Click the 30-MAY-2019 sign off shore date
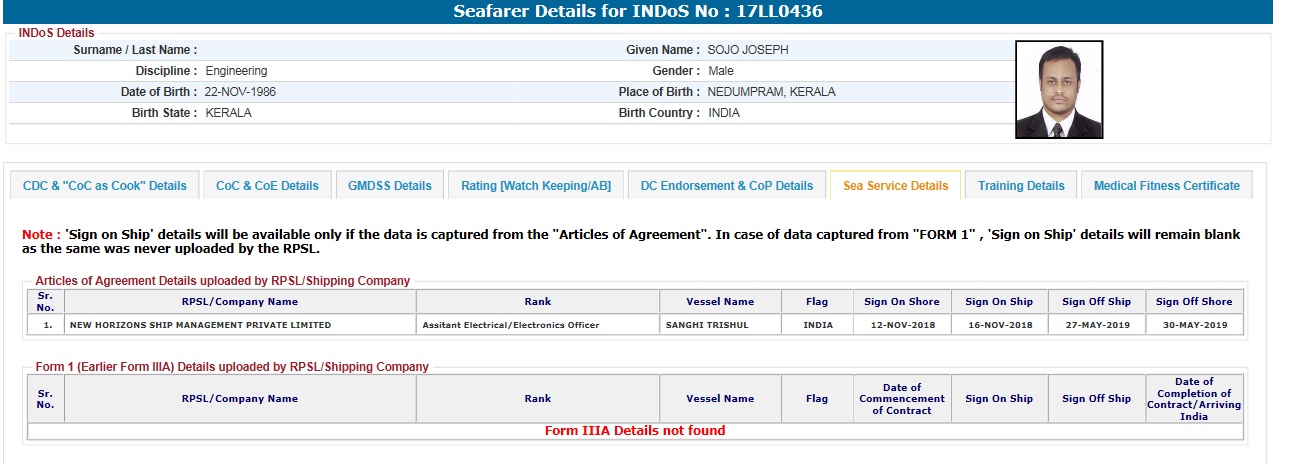 (1194, 325)
